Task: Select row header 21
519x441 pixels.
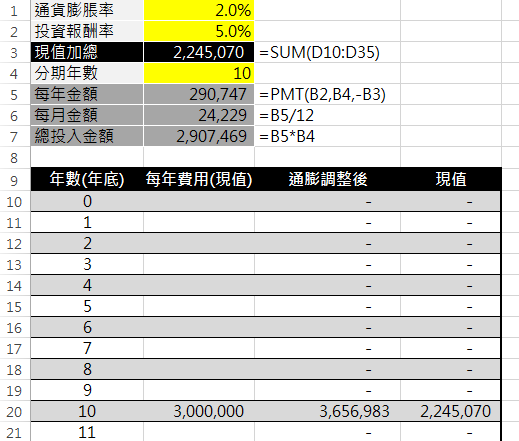Action: coord(14,433)
